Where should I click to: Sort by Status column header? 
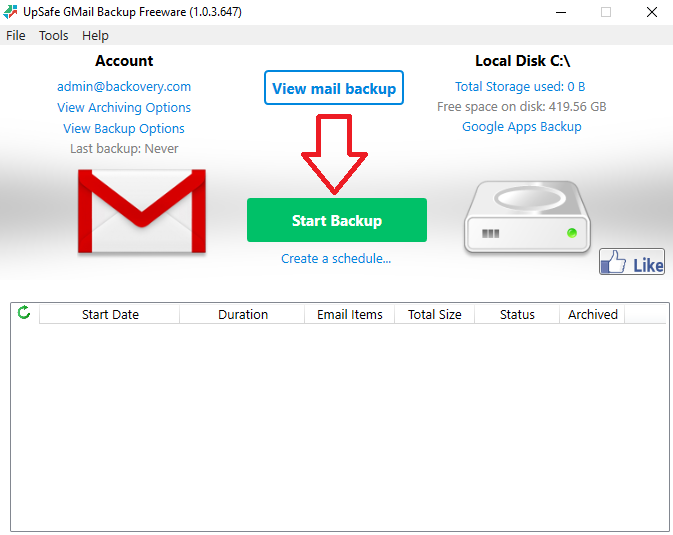517,314
